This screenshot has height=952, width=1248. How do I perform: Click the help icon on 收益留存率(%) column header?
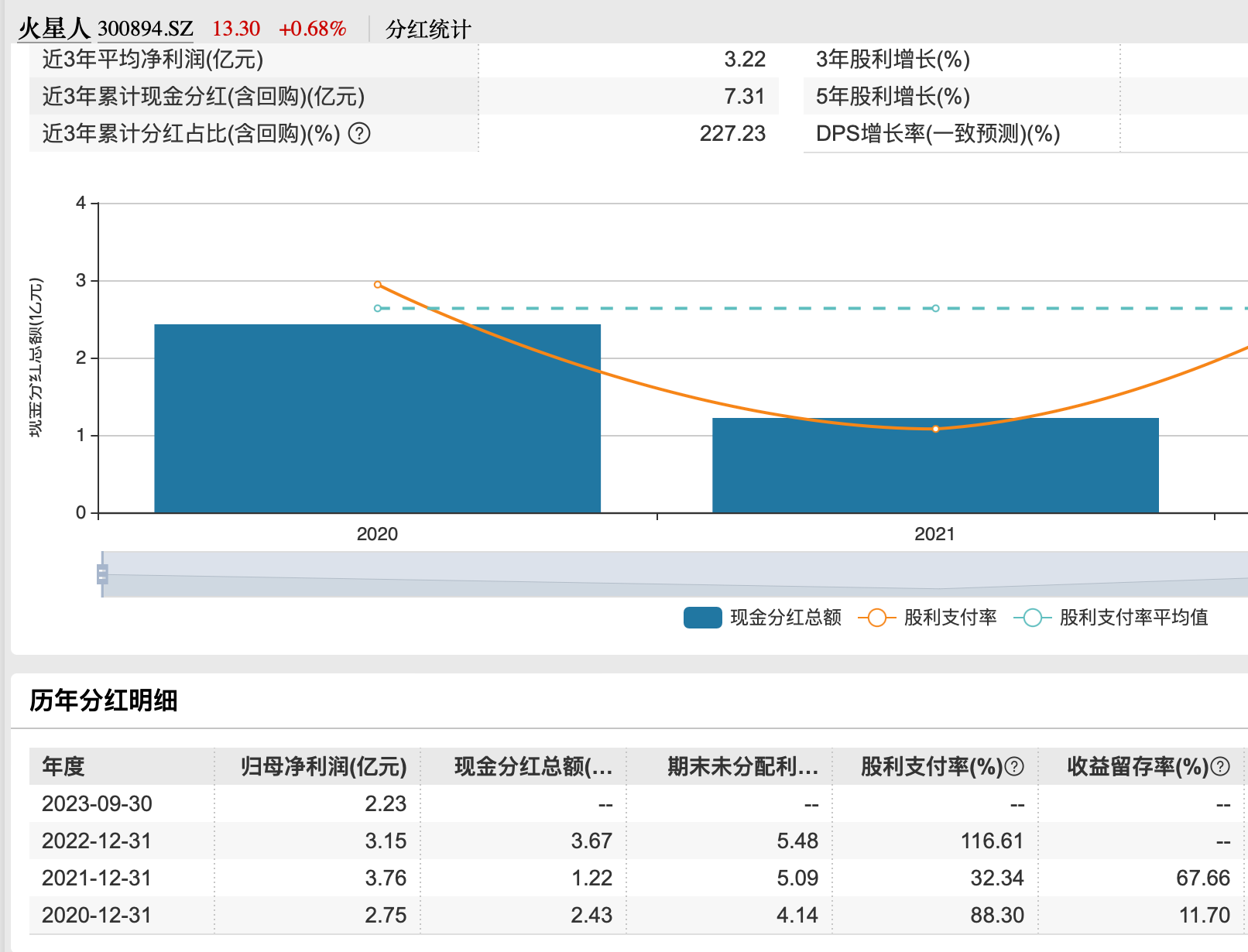(1221, 767)
